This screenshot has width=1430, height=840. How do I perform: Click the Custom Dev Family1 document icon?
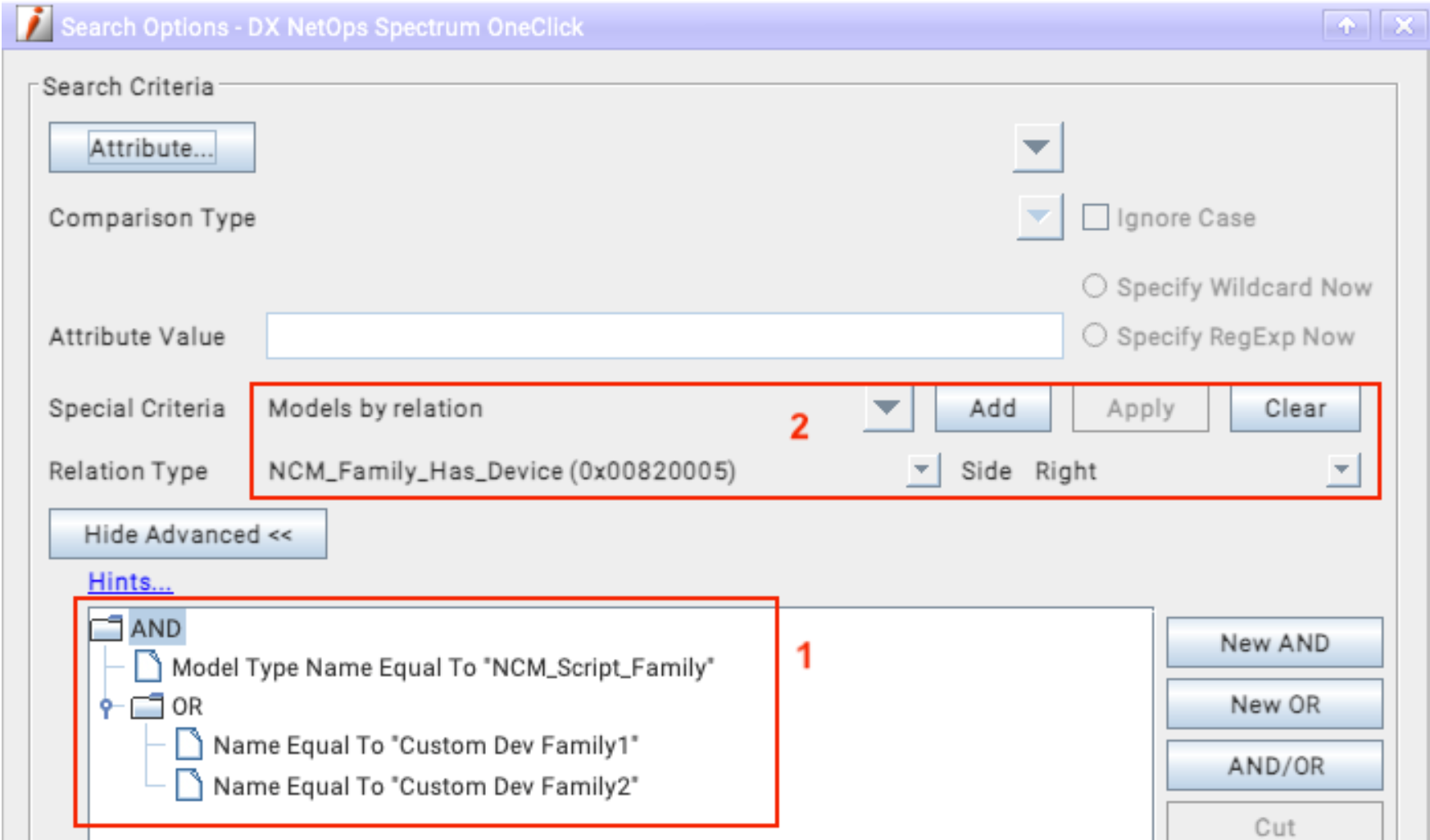coord(189,744)
